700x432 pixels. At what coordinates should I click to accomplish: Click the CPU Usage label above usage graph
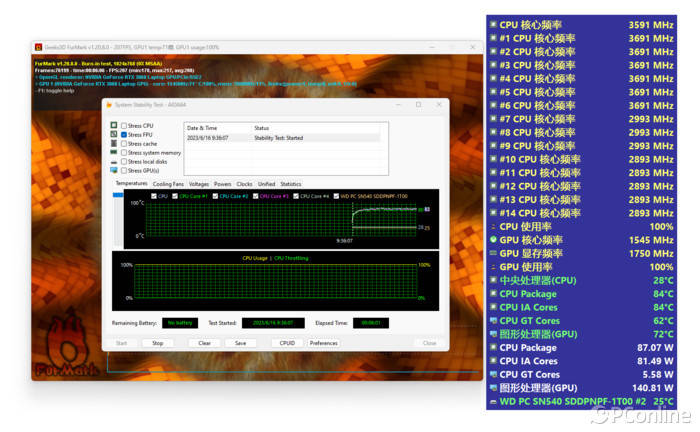pyautogui.click(x=255, y=258)
